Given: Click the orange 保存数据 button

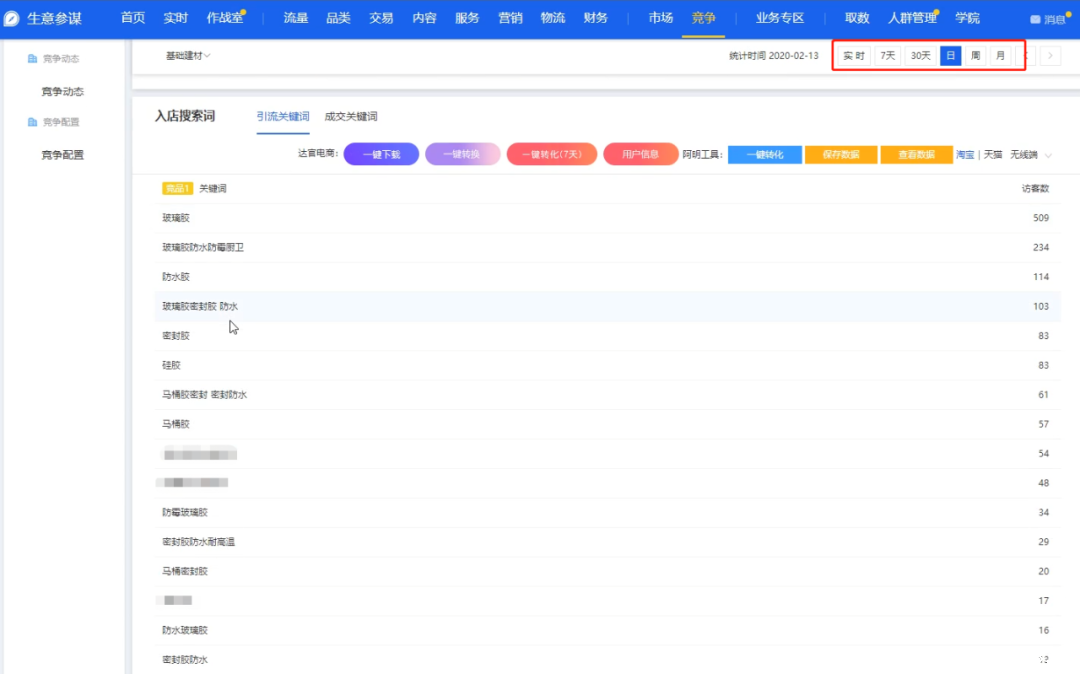Looking at the screenshot, I should point(841,155).
